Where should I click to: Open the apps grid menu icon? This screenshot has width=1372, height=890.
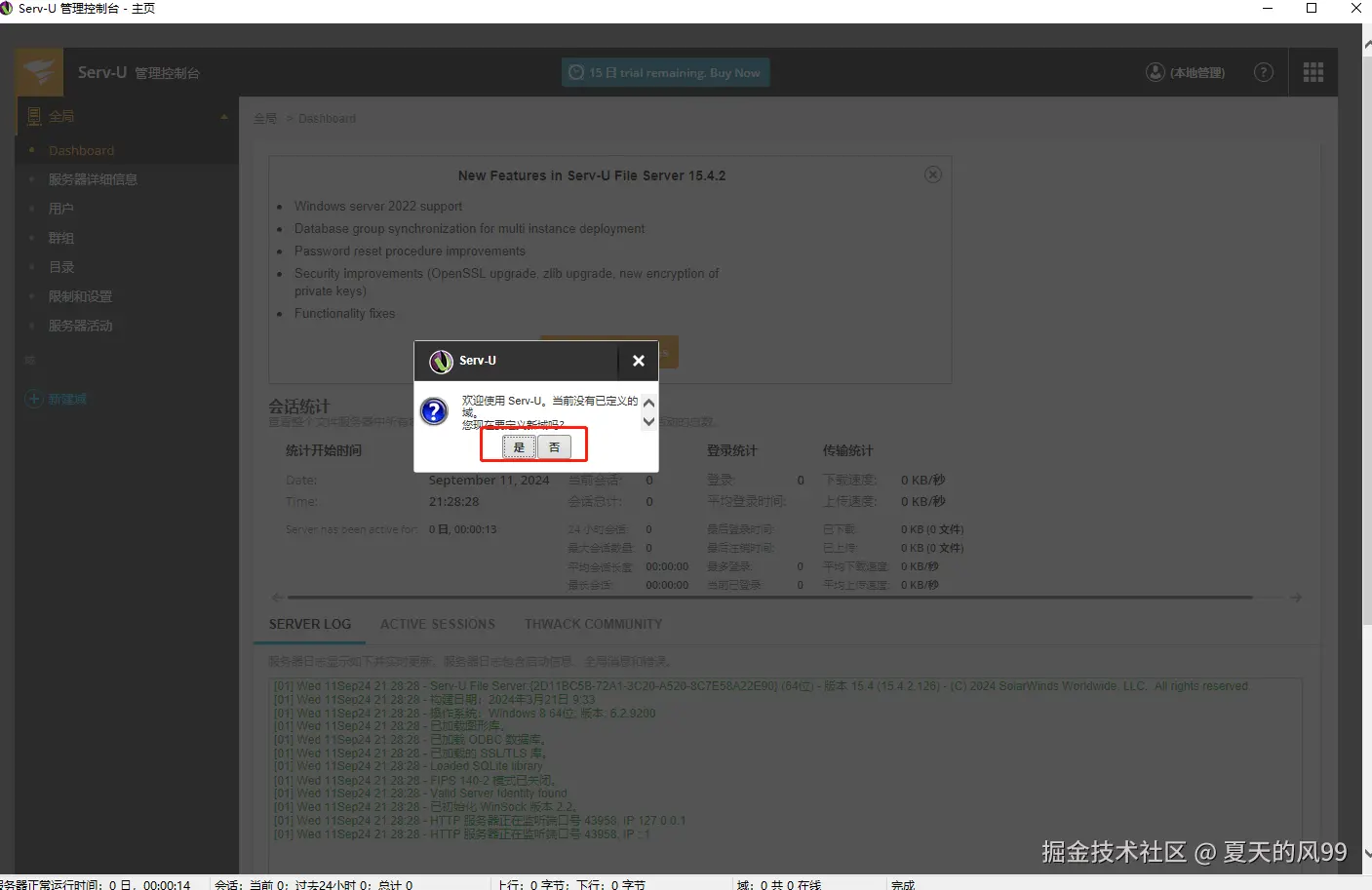[x=1313, y=72]
